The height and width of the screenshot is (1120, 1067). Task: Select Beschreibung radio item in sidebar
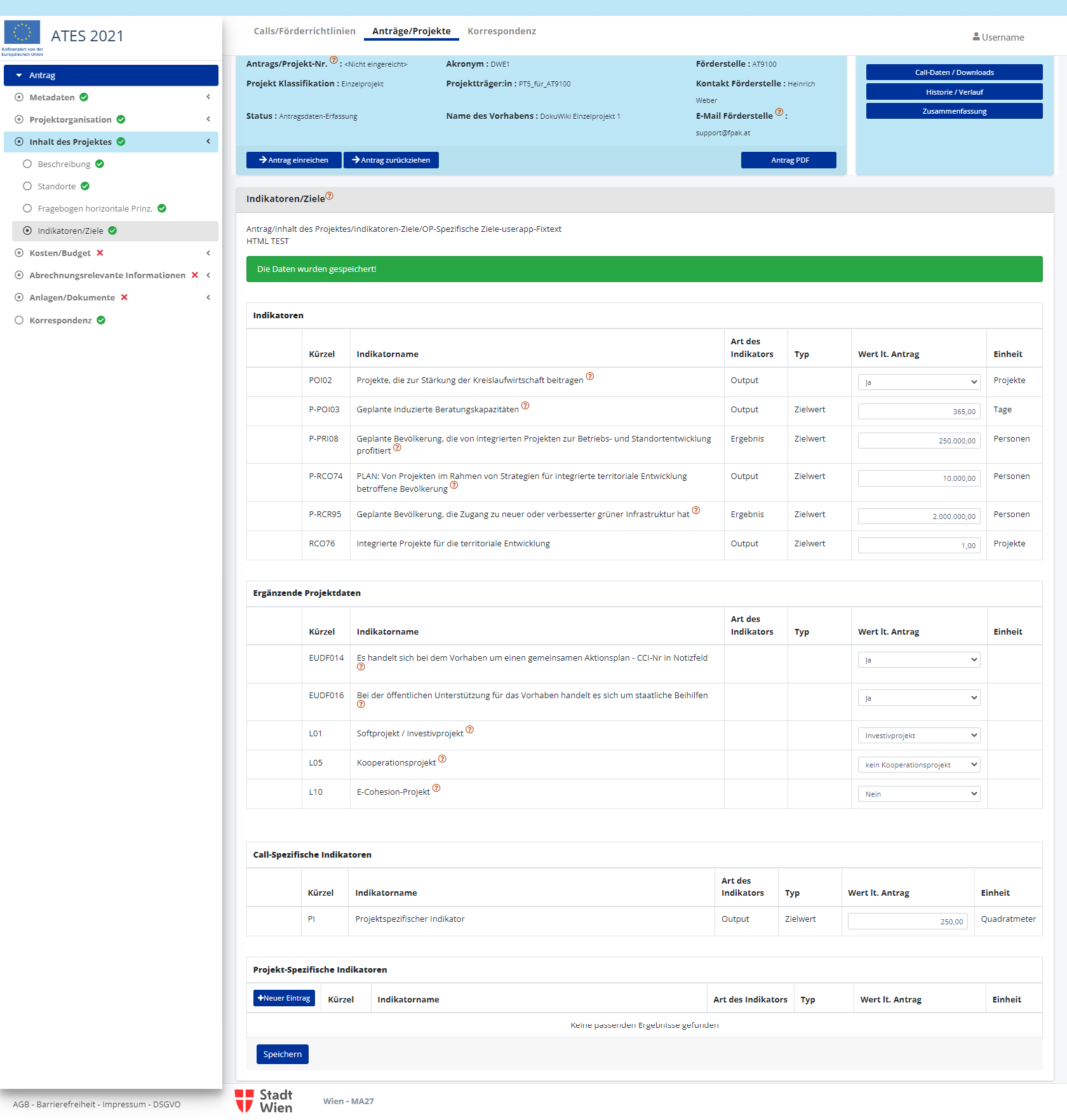click(27, 164)
